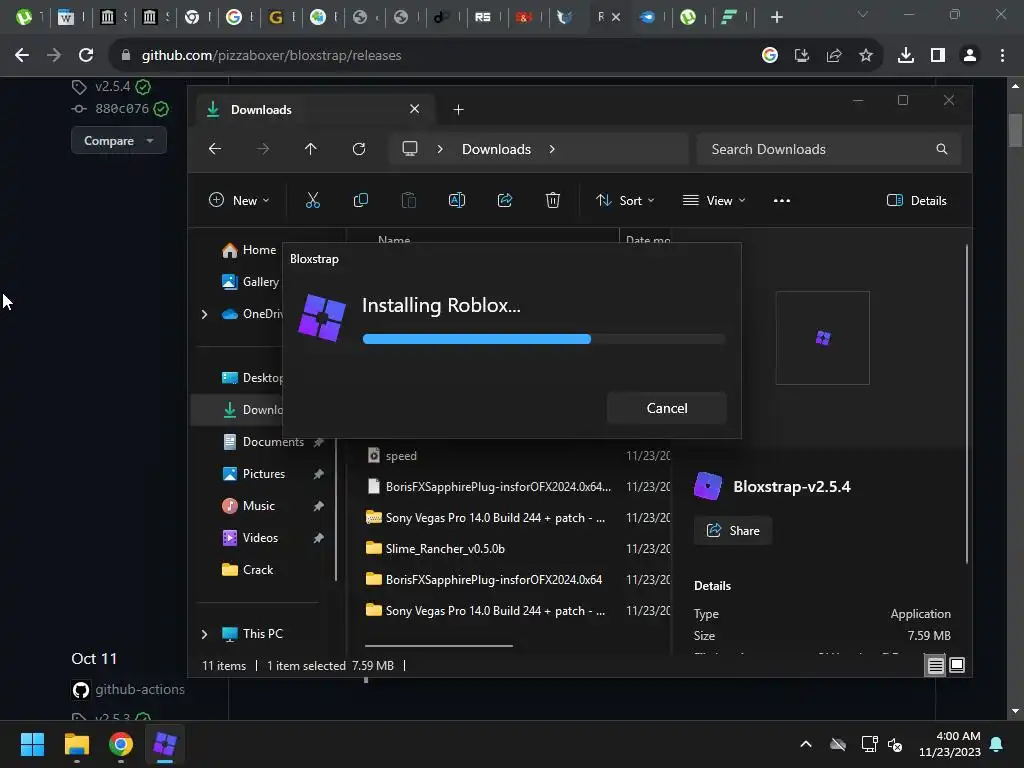Expand the chevron after Downloads in address bar
This screenshot has width=1024, height=768.
click(552, 149)
